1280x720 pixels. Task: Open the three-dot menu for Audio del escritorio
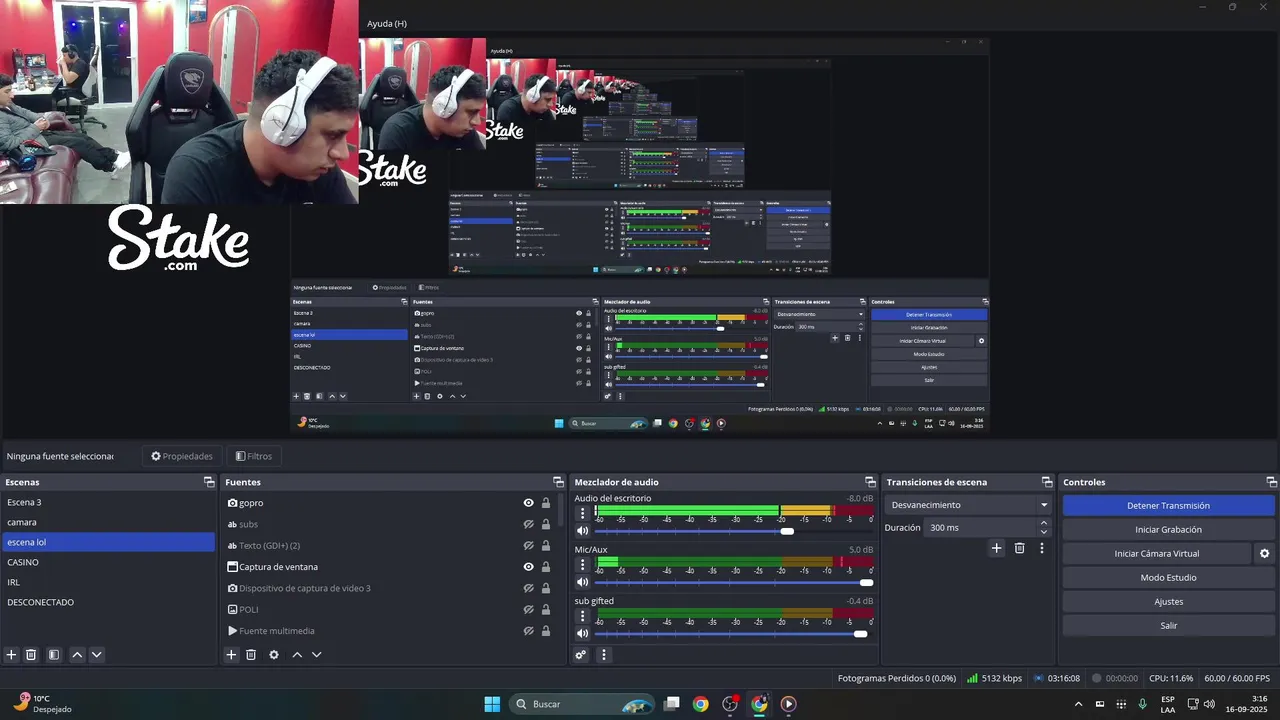point(583,513)
